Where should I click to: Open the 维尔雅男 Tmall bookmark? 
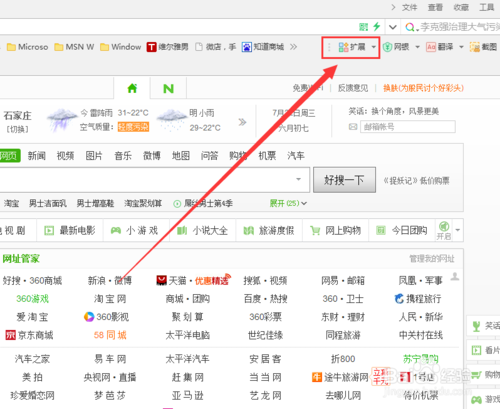point(167,47)
